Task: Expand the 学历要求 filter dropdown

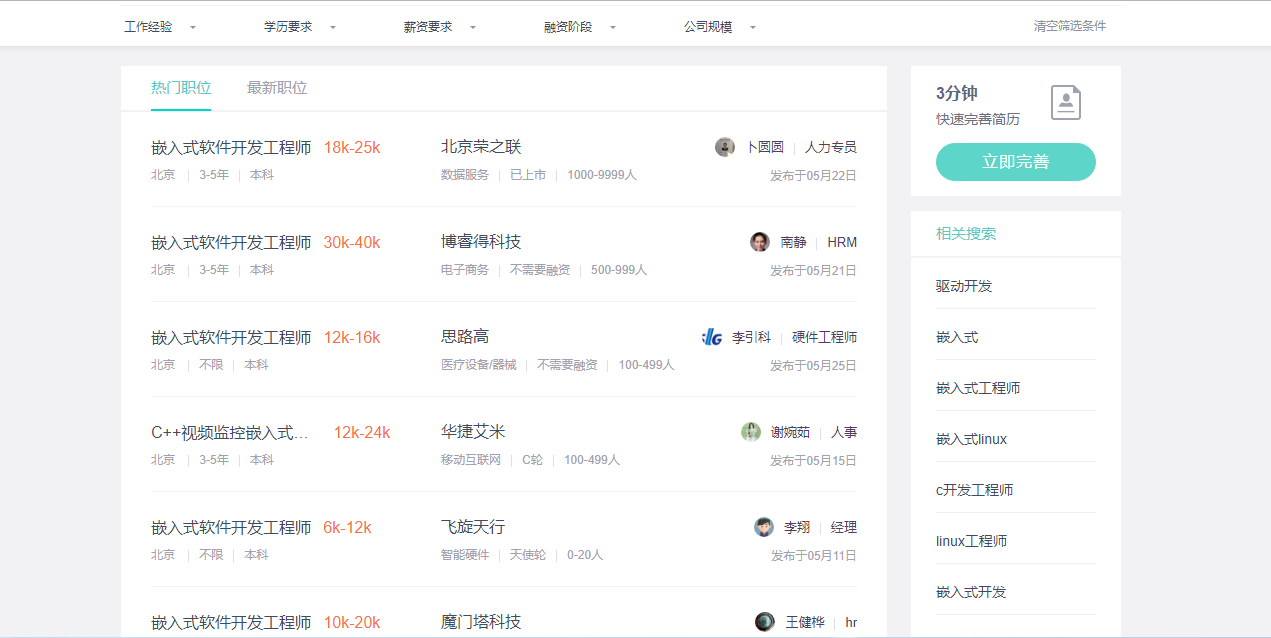Action: click(300, 27)
